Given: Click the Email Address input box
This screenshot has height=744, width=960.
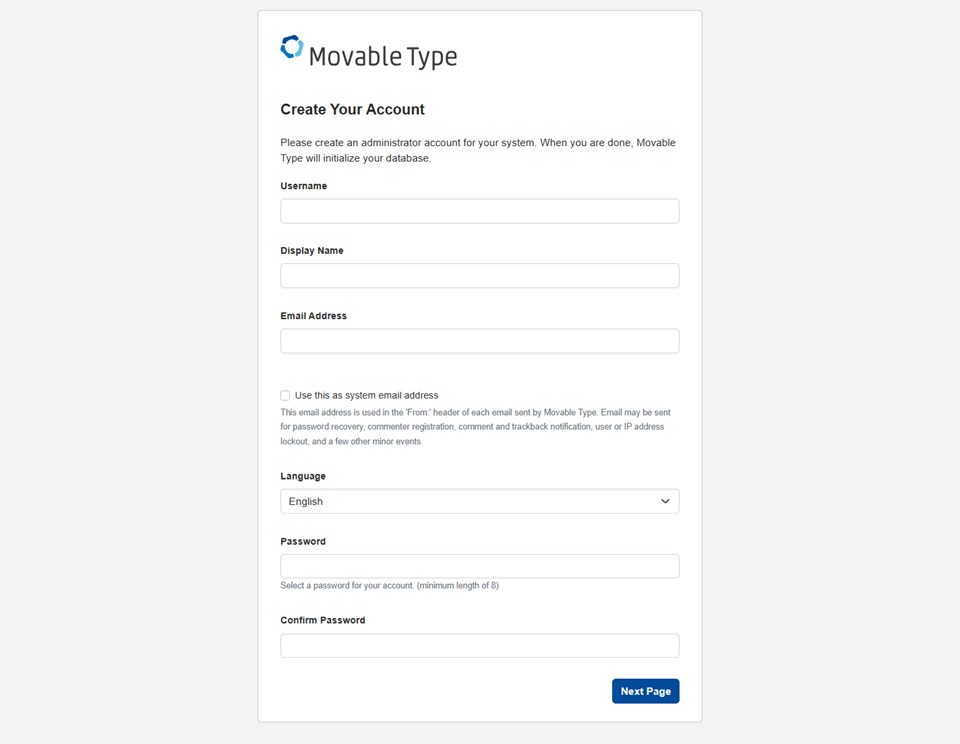Looking at the screenshot, I should (478, 340).
